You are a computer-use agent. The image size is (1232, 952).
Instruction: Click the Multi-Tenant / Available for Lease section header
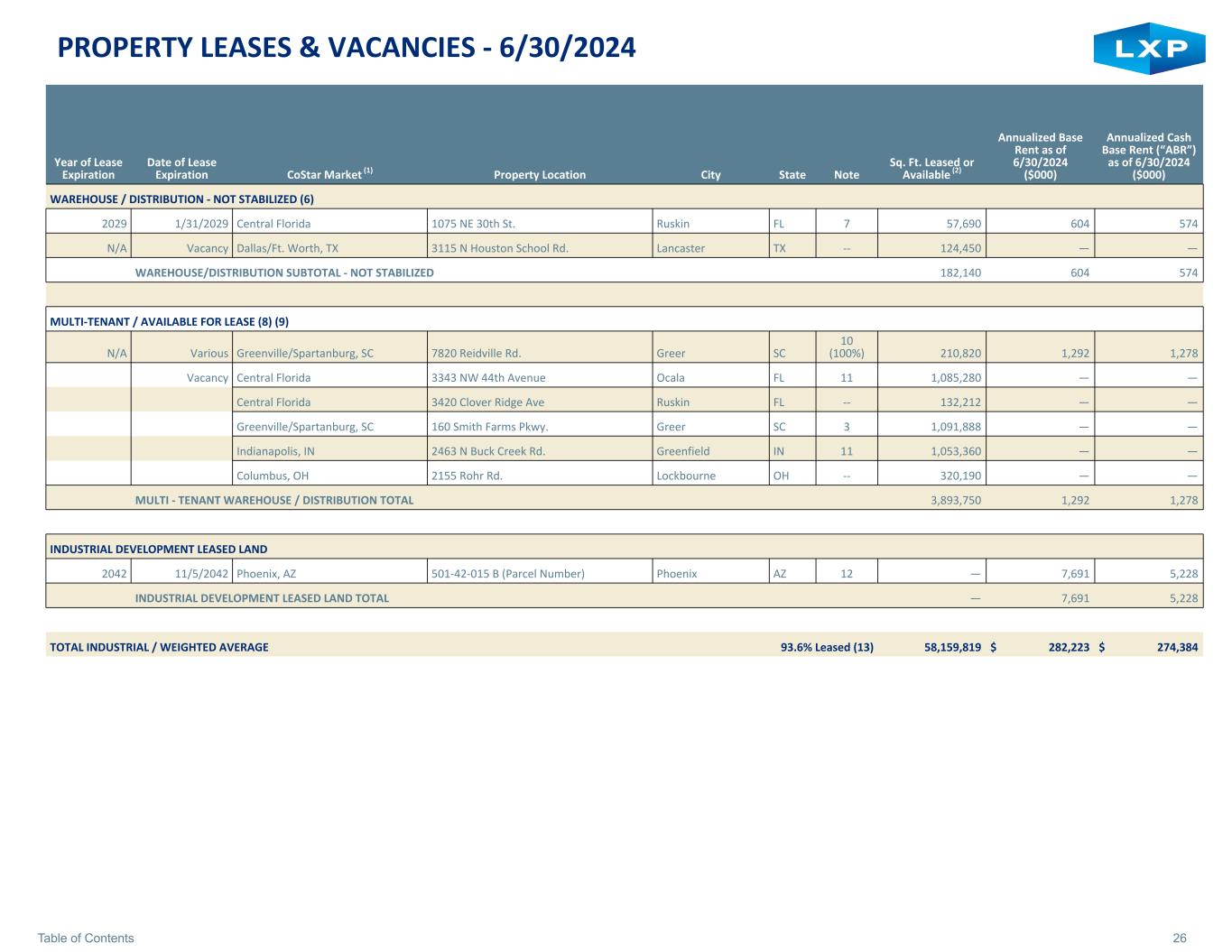tap(169, 321)
